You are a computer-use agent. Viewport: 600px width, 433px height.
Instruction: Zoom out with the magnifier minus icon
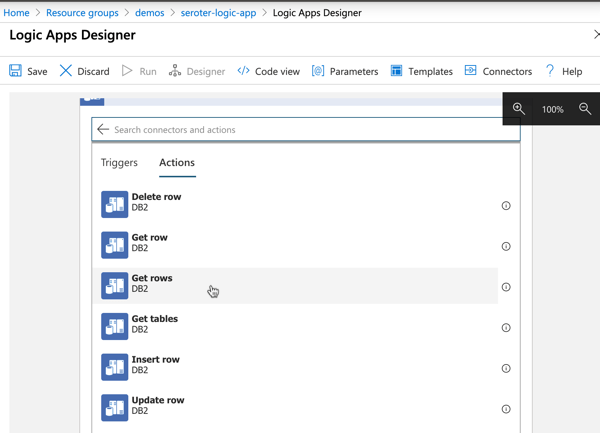pos(585,108)
